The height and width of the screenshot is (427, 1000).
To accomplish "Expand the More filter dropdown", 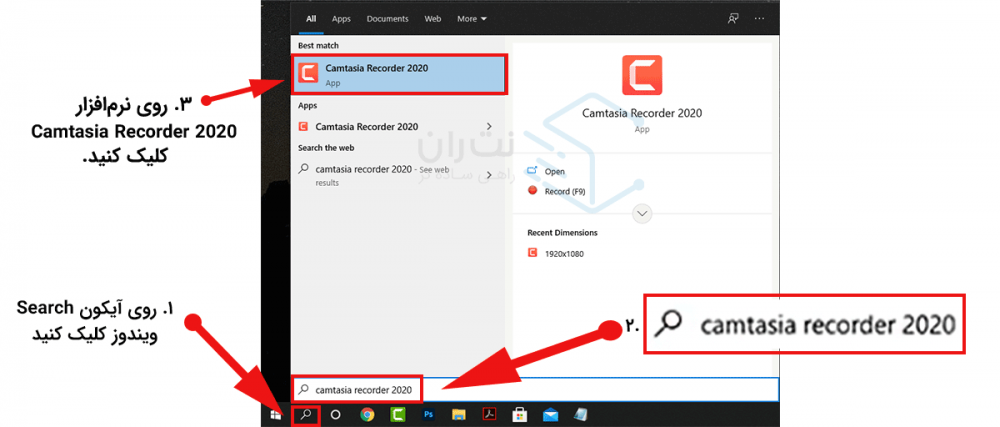I will [471, 18].
